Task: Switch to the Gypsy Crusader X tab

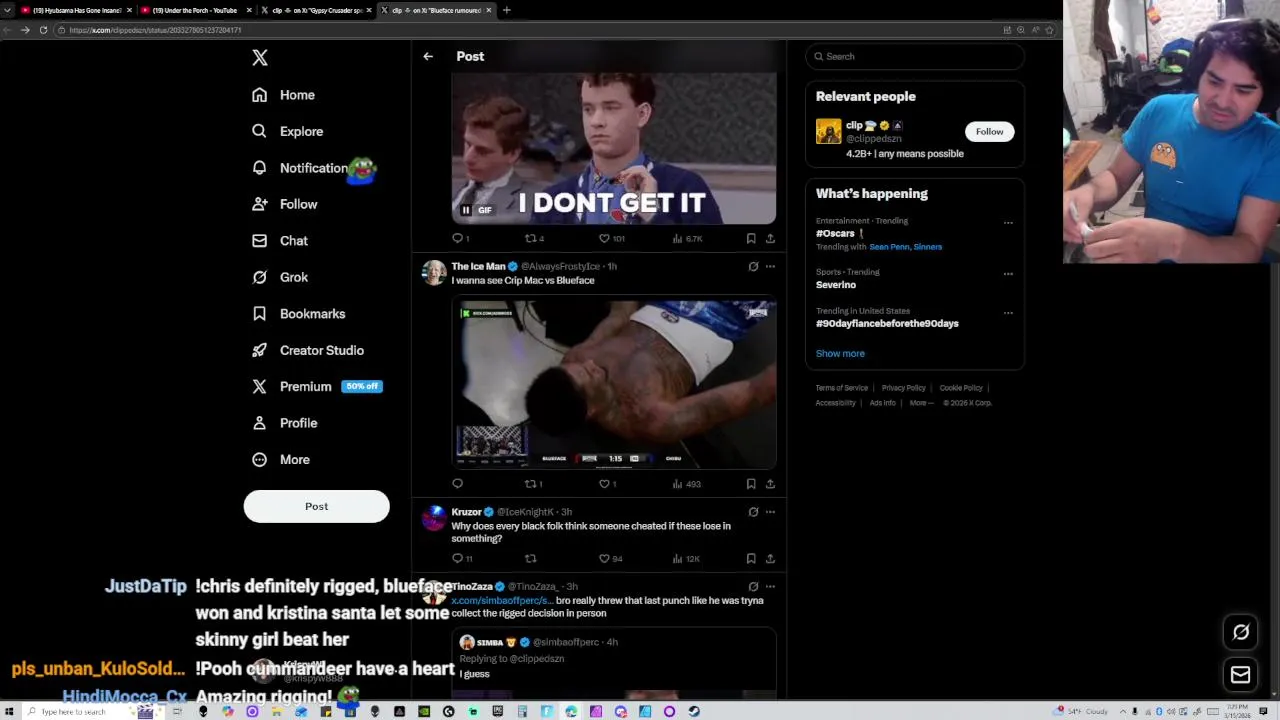Action: [x=315, y=10]
